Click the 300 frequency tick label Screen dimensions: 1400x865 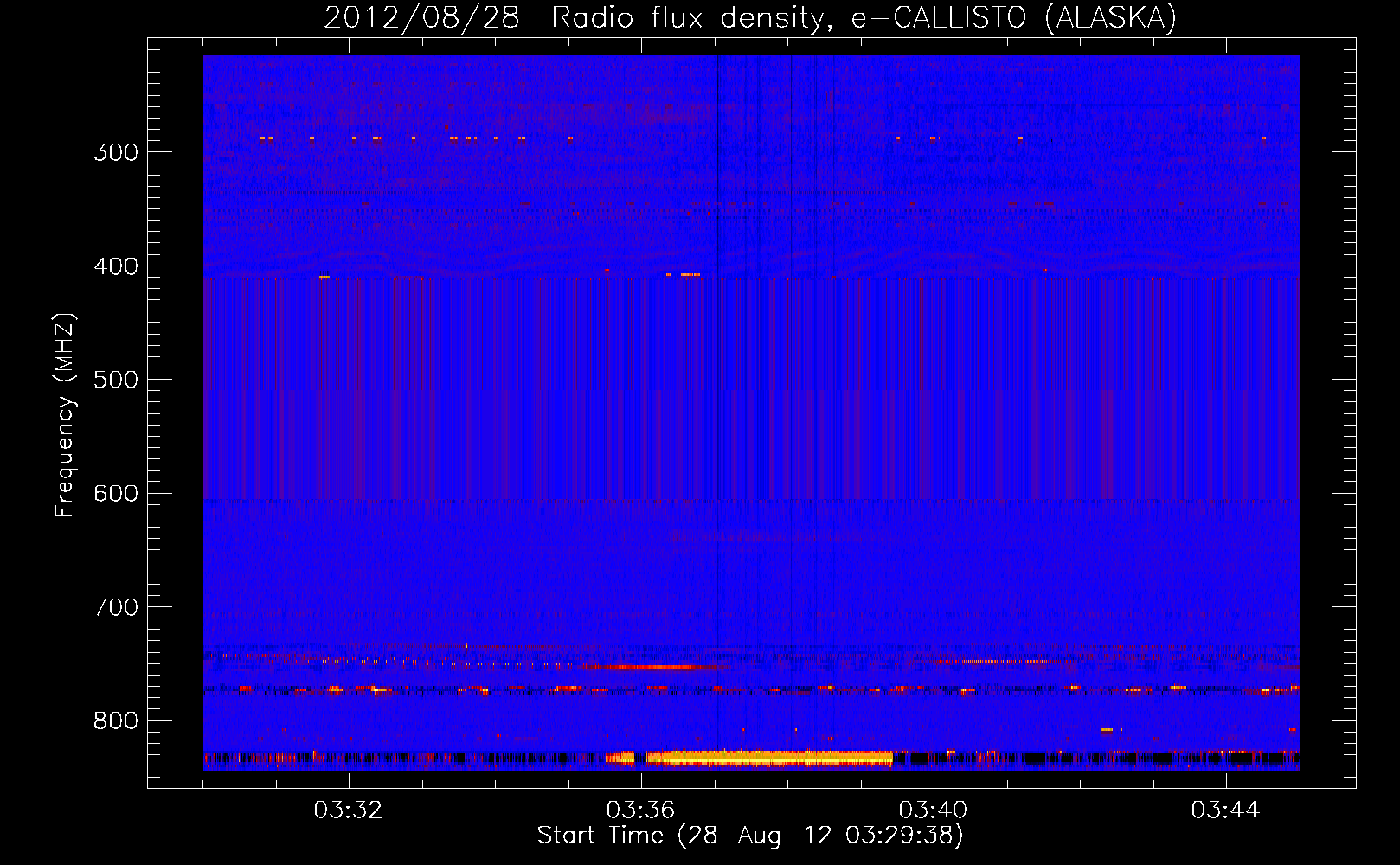click(115, 152)
